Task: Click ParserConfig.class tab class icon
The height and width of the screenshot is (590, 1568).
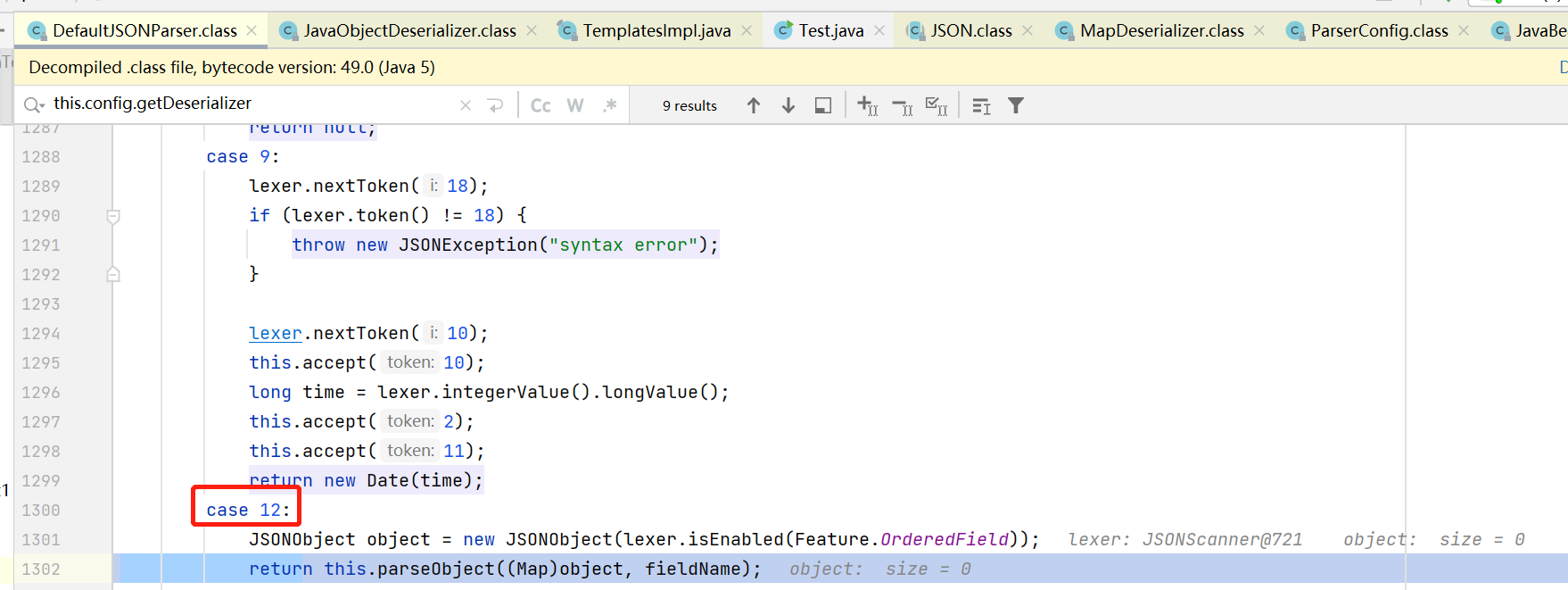Action: pos(1295,30)
